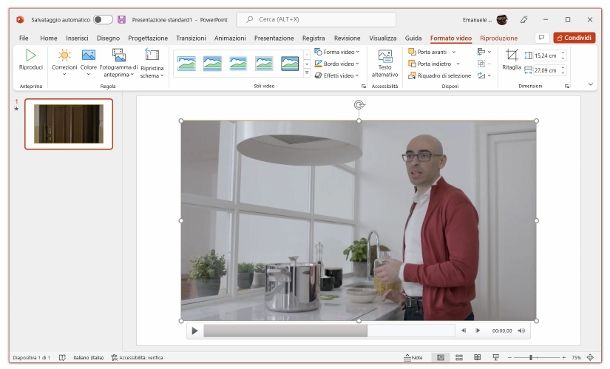
Task: Click the Italiano language indicator
Action: click(88, 357)
